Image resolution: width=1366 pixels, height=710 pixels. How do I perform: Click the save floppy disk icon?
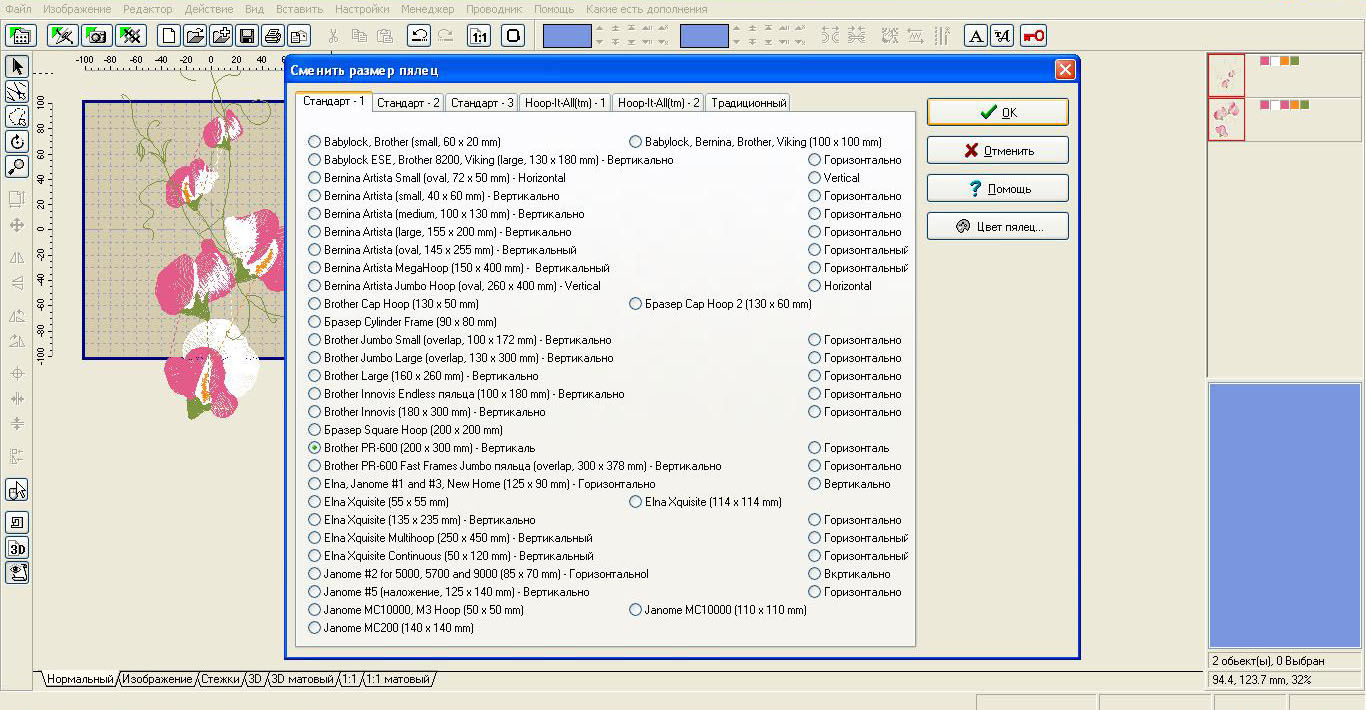coord(247,36)
